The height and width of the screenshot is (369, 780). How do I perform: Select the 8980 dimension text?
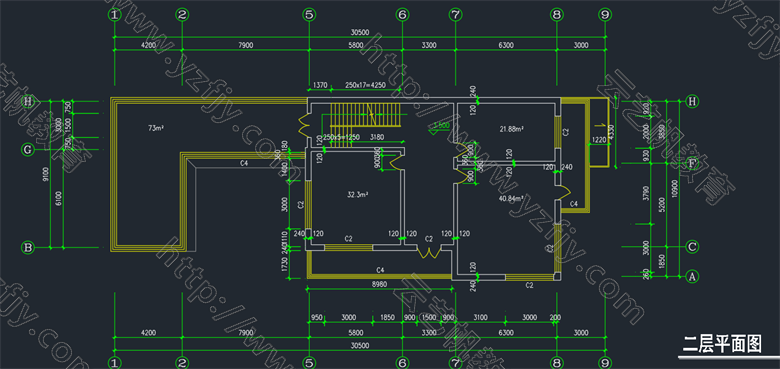(x=380, y=284)
